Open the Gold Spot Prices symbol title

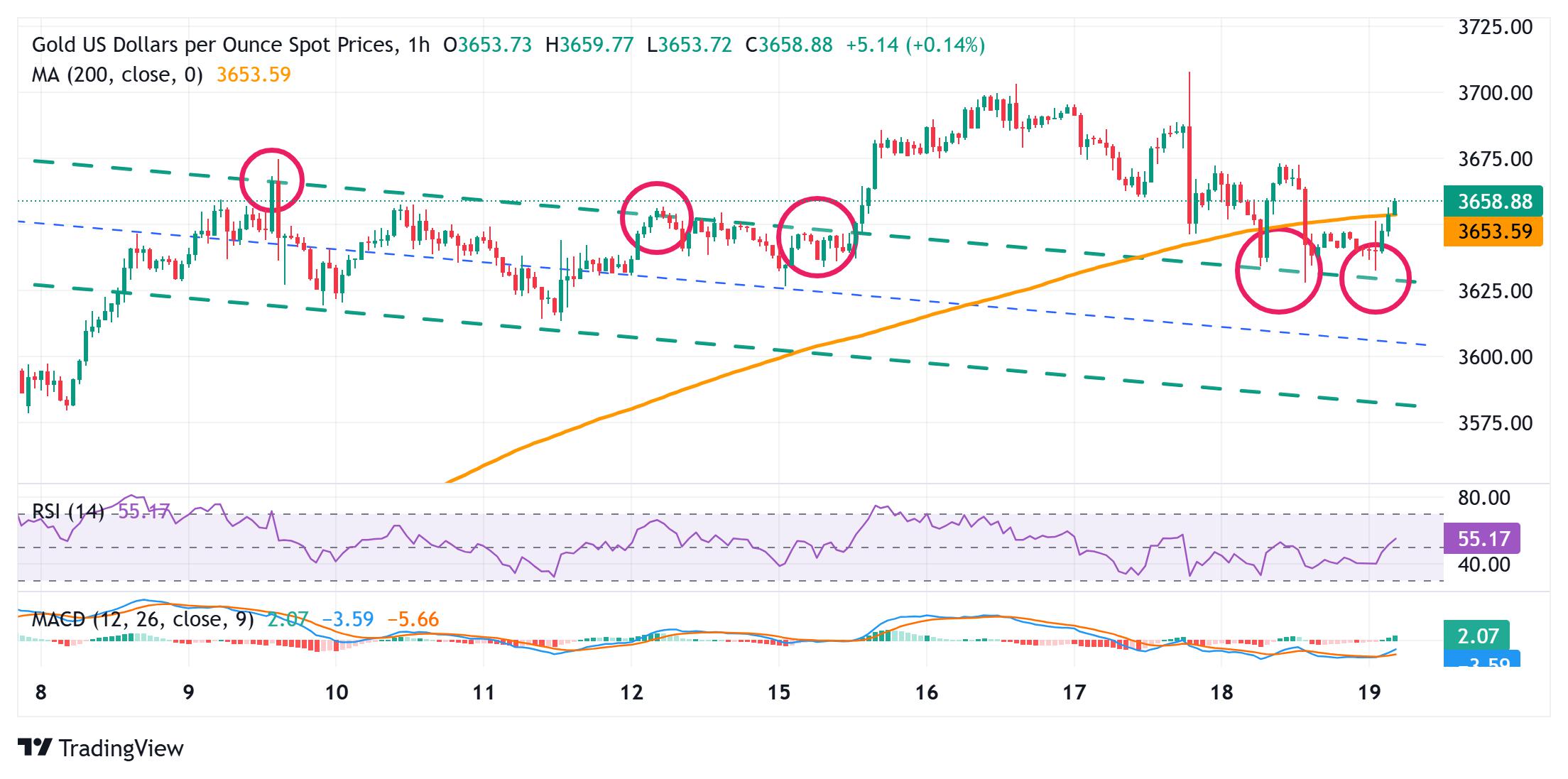(x=212, y=45)
